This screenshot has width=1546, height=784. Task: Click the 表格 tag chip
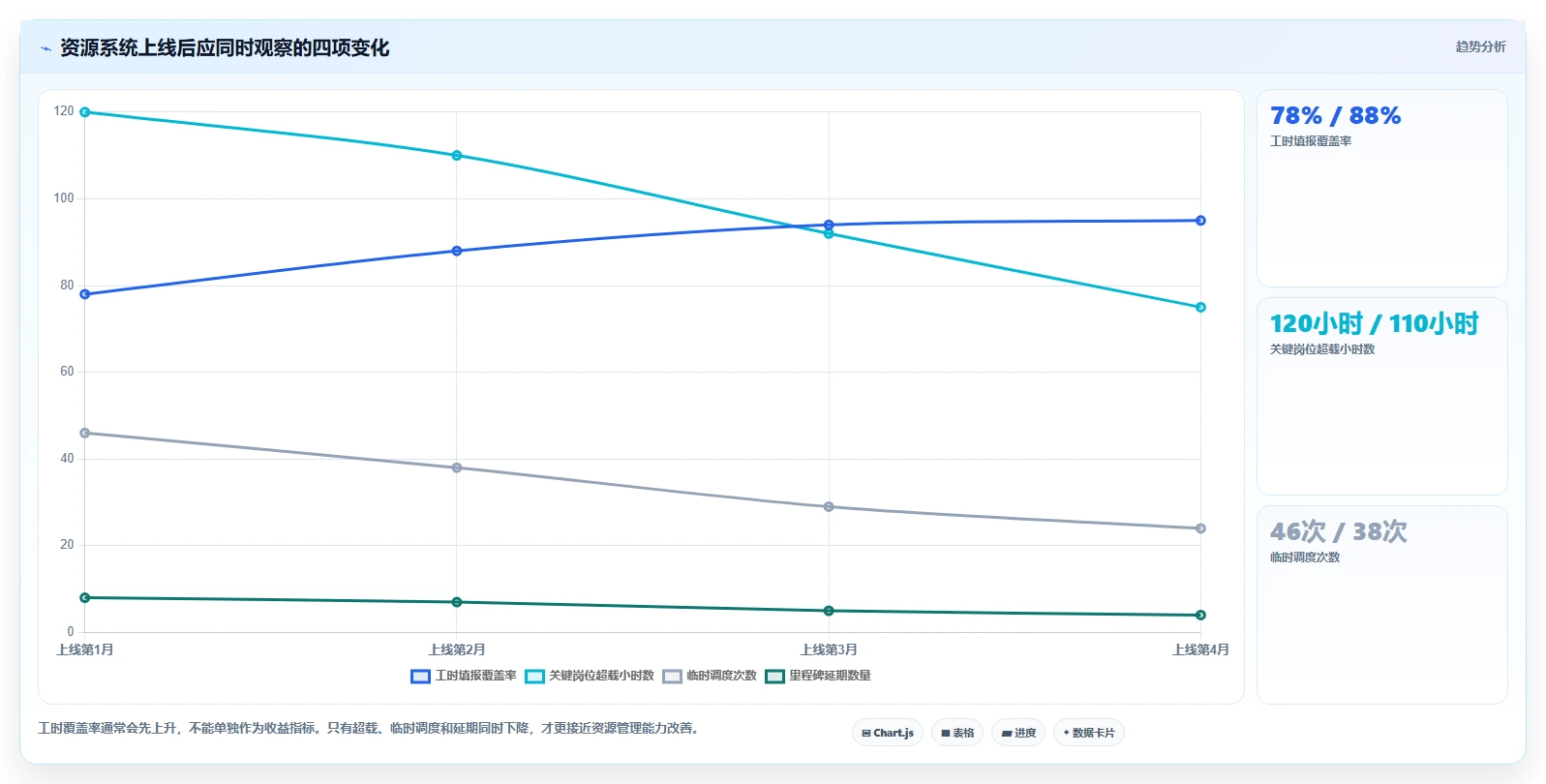957,733
